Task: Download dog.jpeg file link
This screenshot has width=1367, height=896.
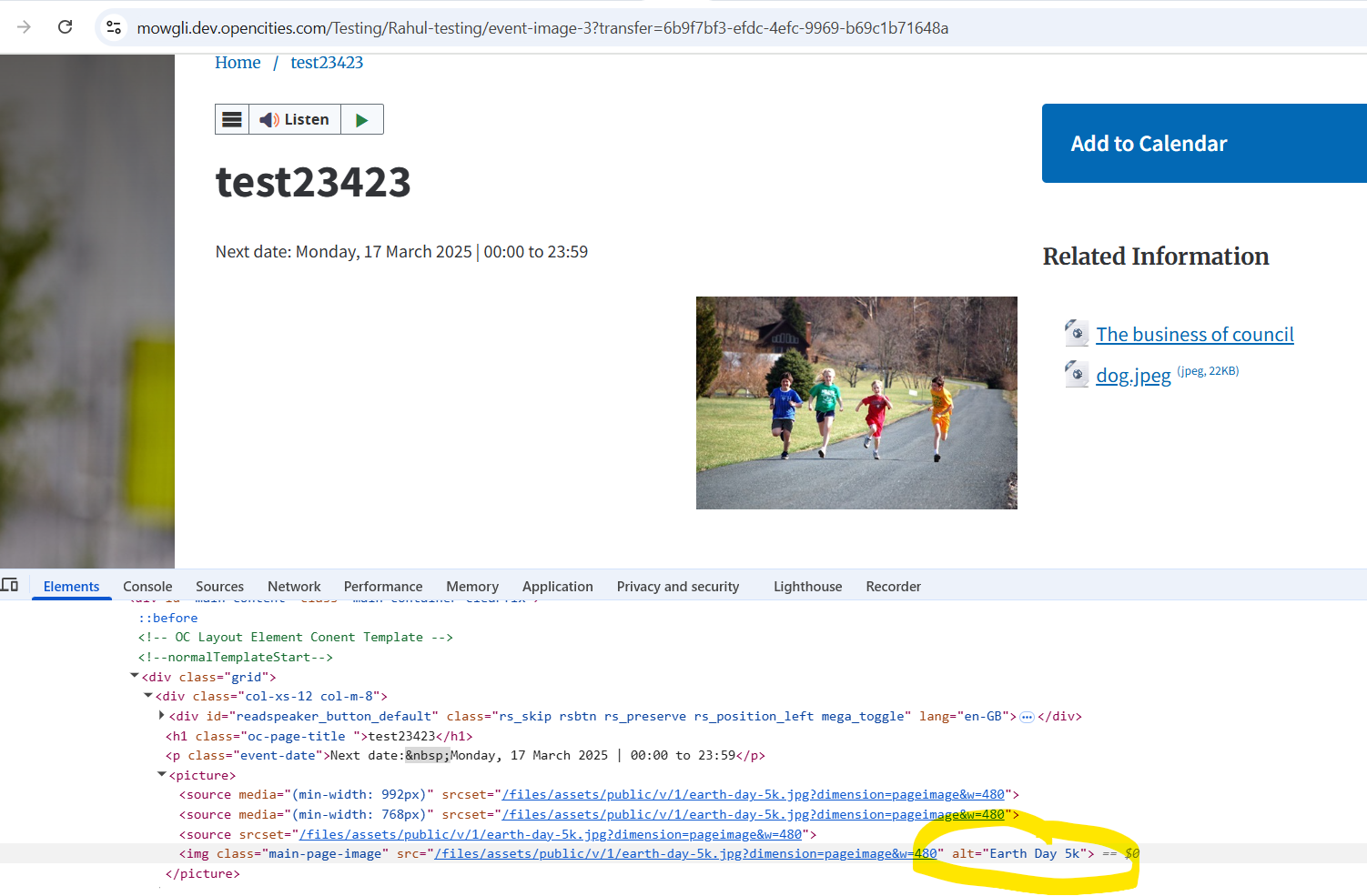Action: pos(1133,376)
